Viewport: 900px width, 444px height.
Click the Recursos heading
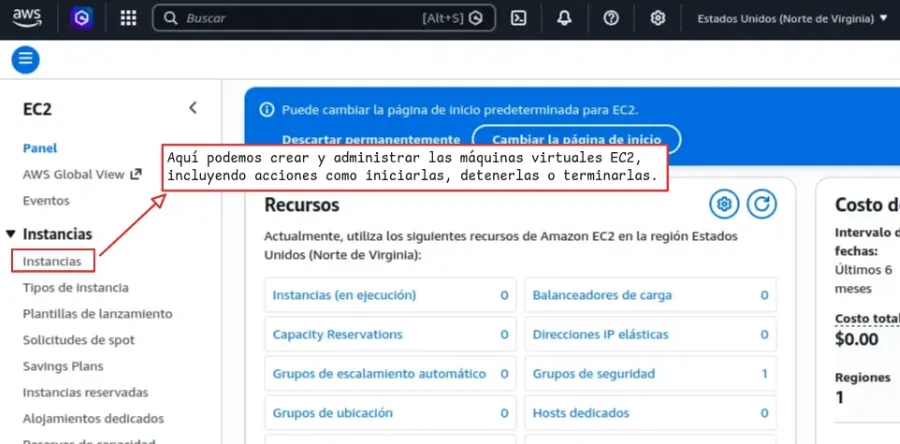(302, 205)
